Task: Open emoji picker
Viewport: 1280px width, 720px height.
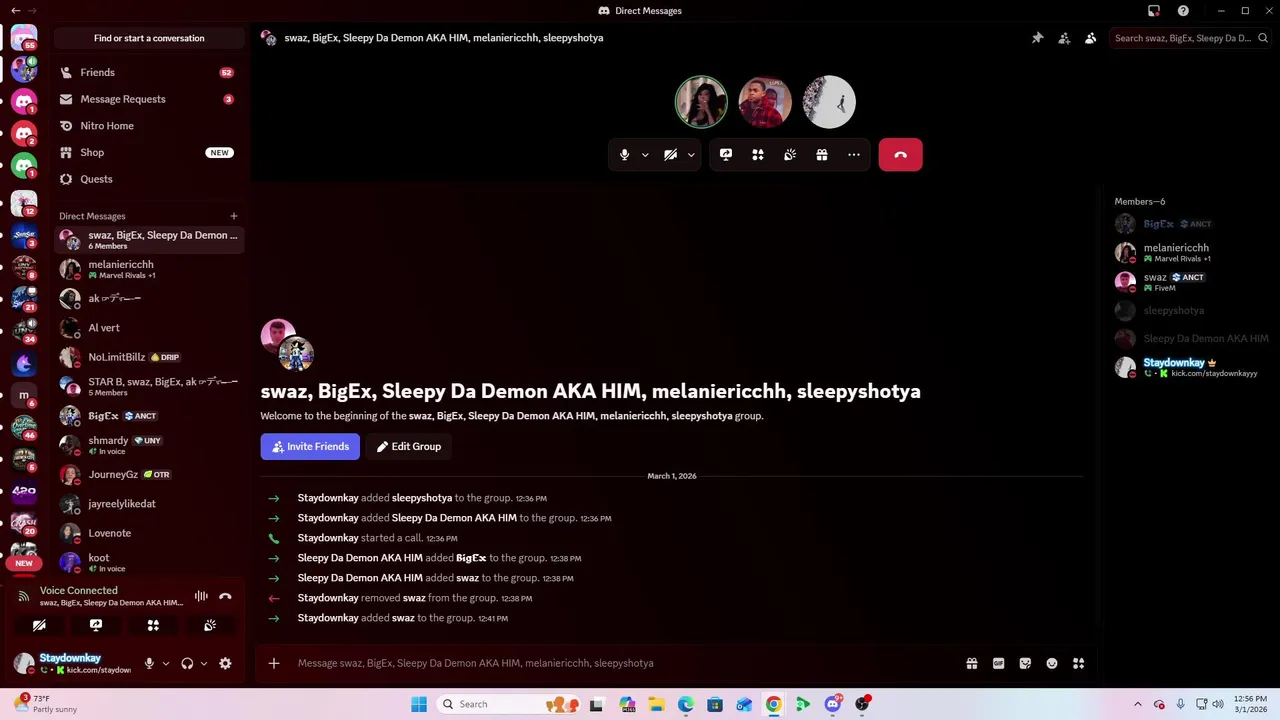Action: [x=1052, y=663]
